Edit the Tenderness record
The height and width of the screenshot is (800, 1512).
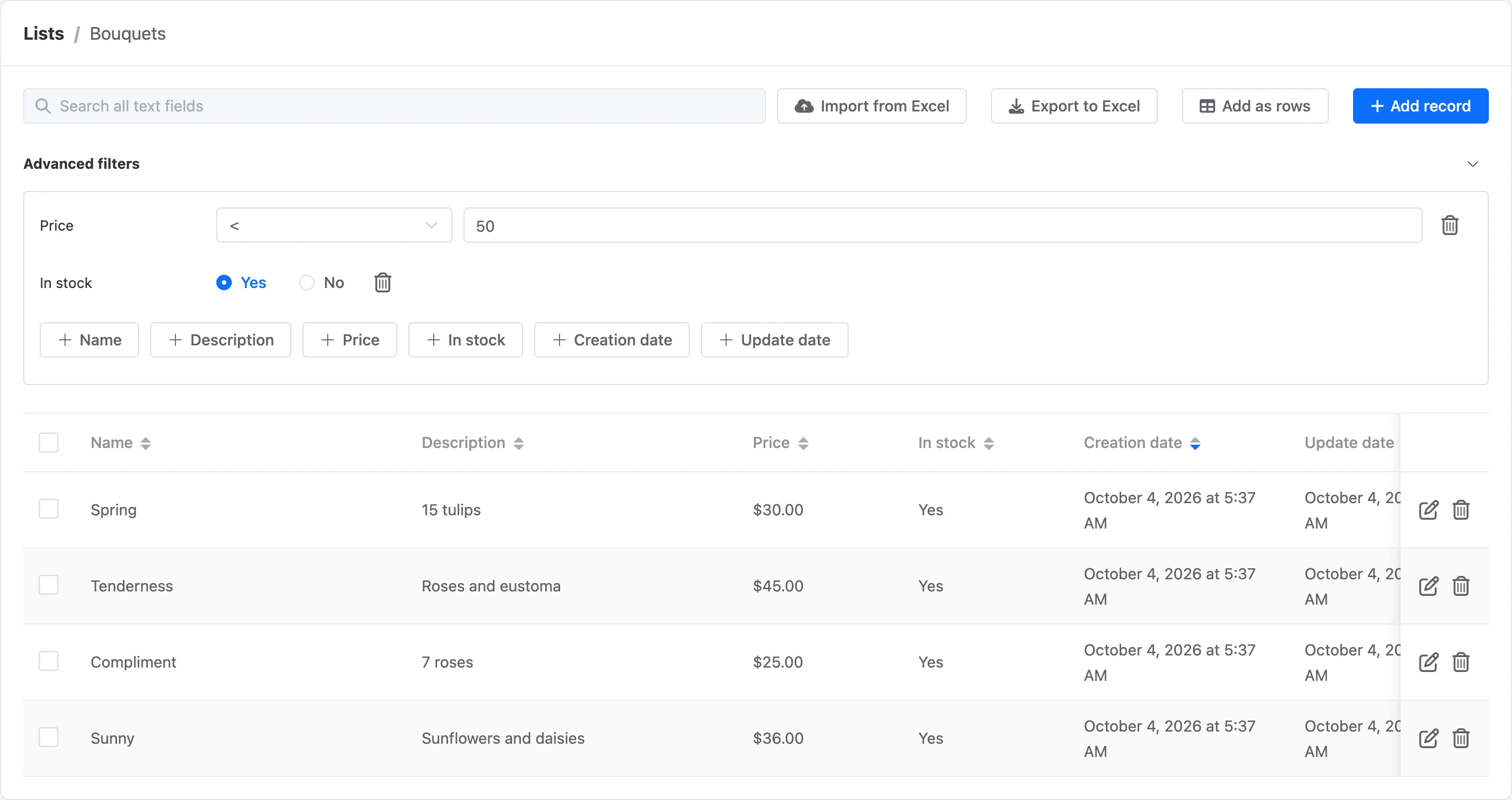(x=1428, y=586)
